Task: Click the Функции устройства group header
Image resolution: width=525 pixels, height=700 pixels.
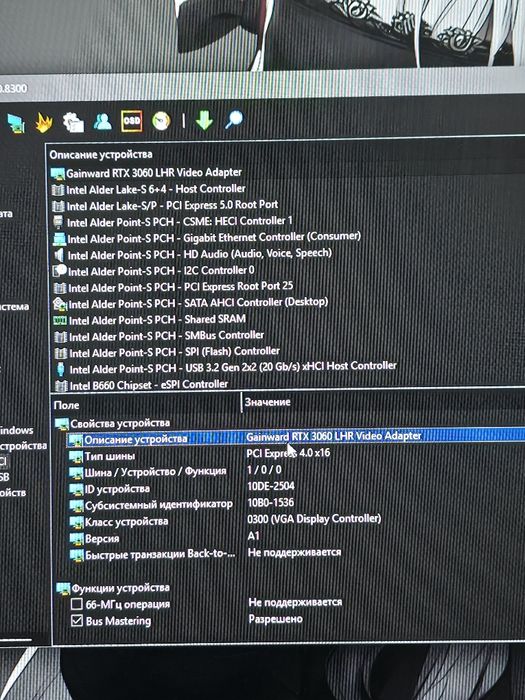Action: click(x=121, y=588)
